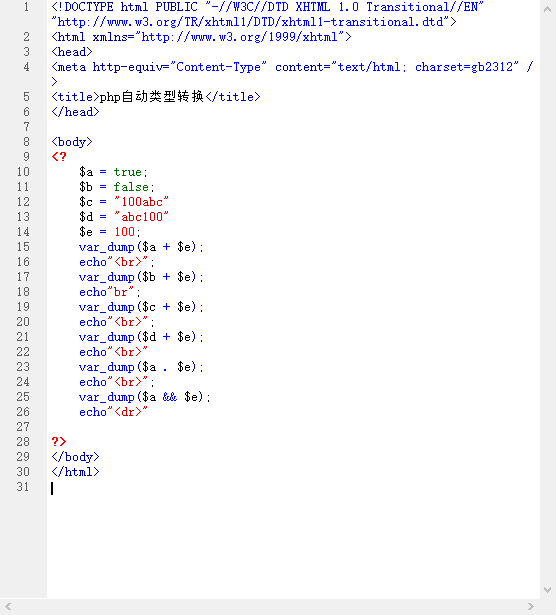
Task: Click the DOCTYPE declaration on line 1
Action: click(267, 15)
